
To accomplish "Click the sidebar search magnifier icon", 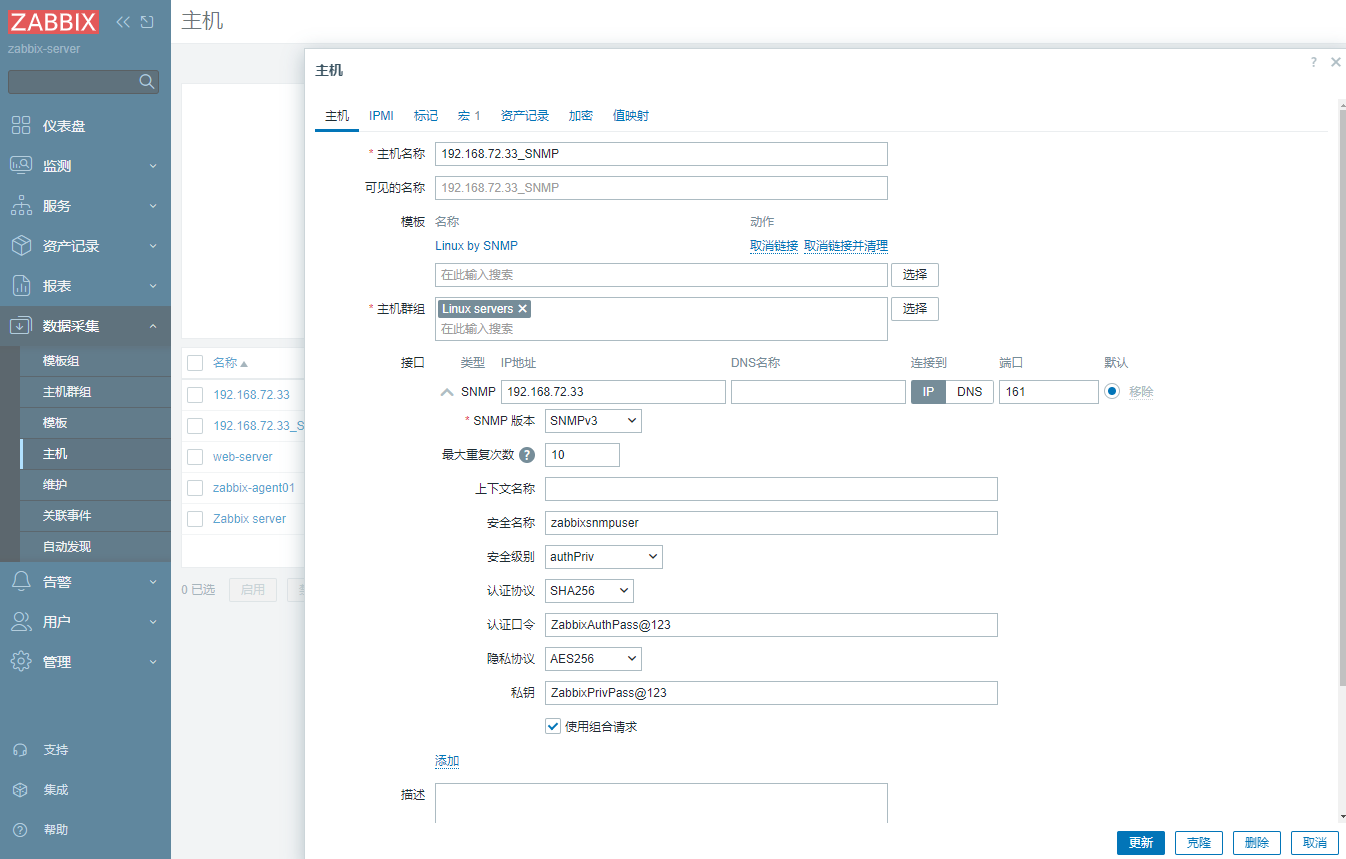I will click(146, 81).
